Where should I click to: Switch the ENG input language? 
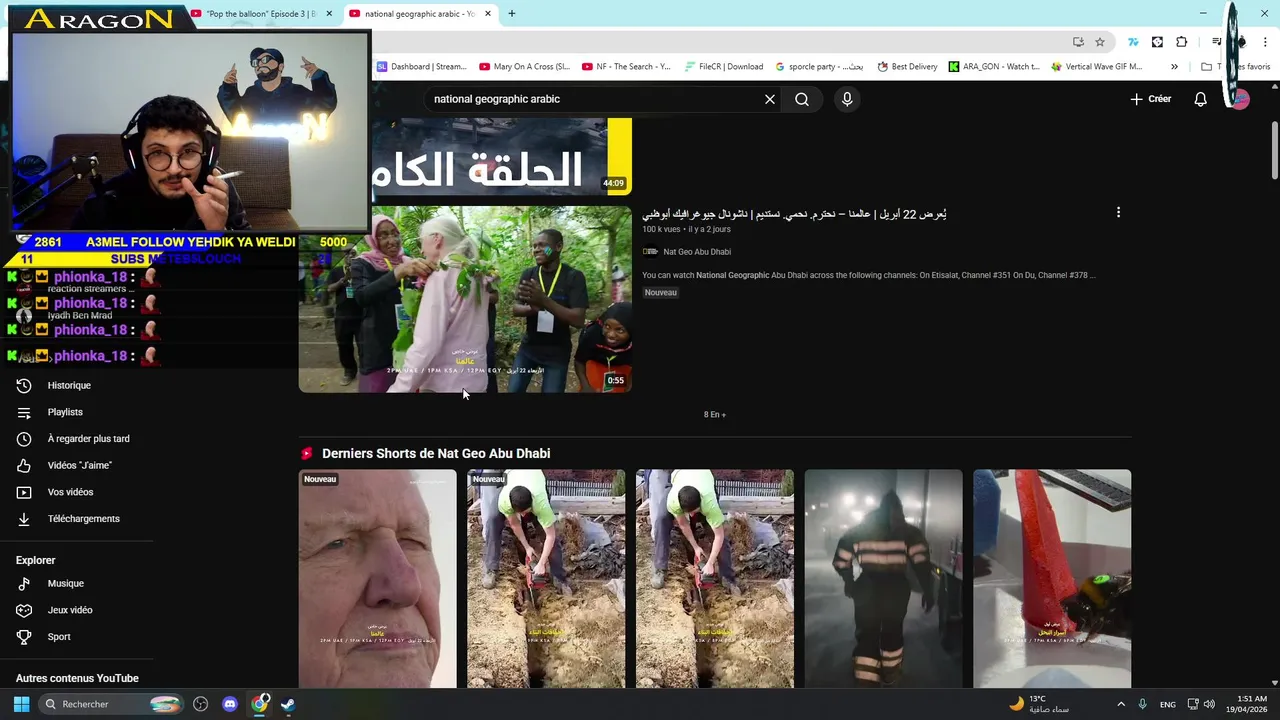click(x=1167, y=704)
